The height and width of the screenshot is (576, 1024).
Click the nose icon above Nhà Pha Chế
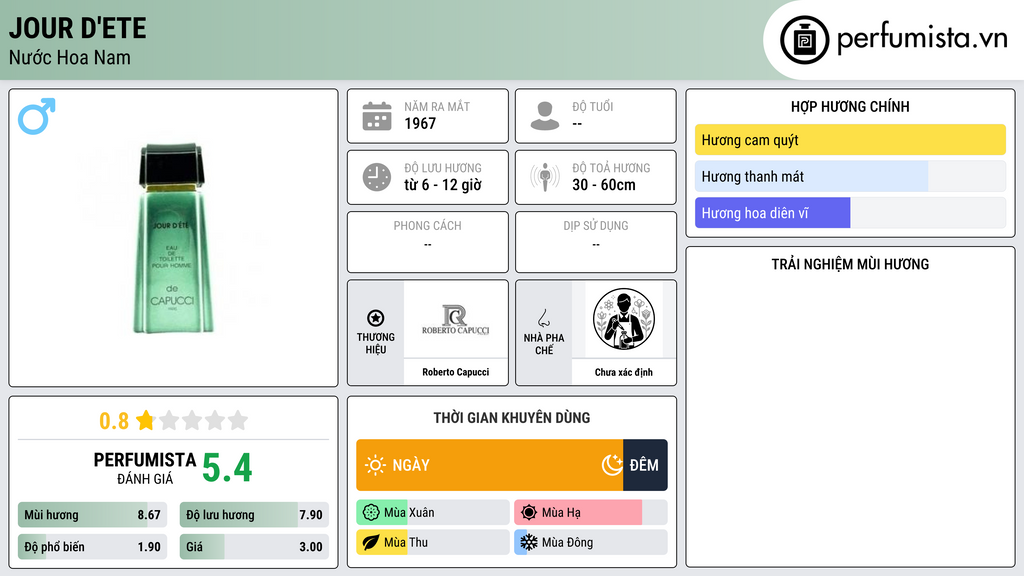(543, 318)
